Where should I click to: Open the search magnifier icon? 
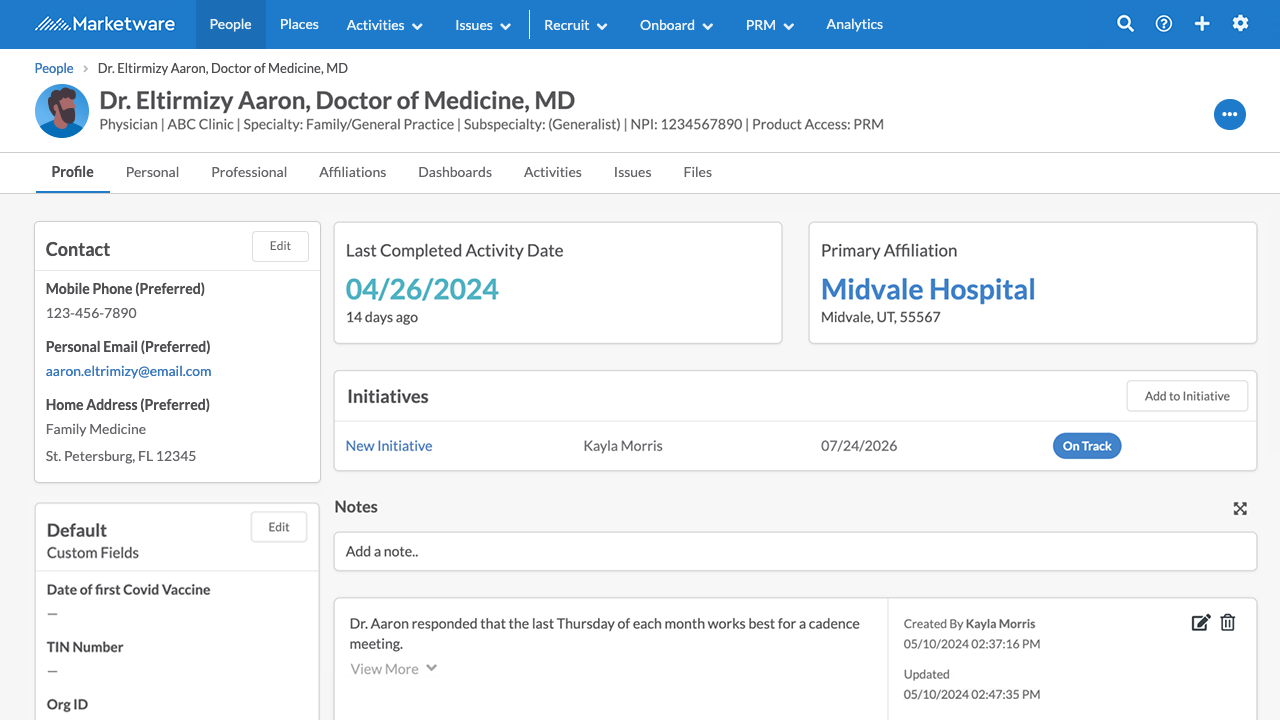pos(1125,24)
